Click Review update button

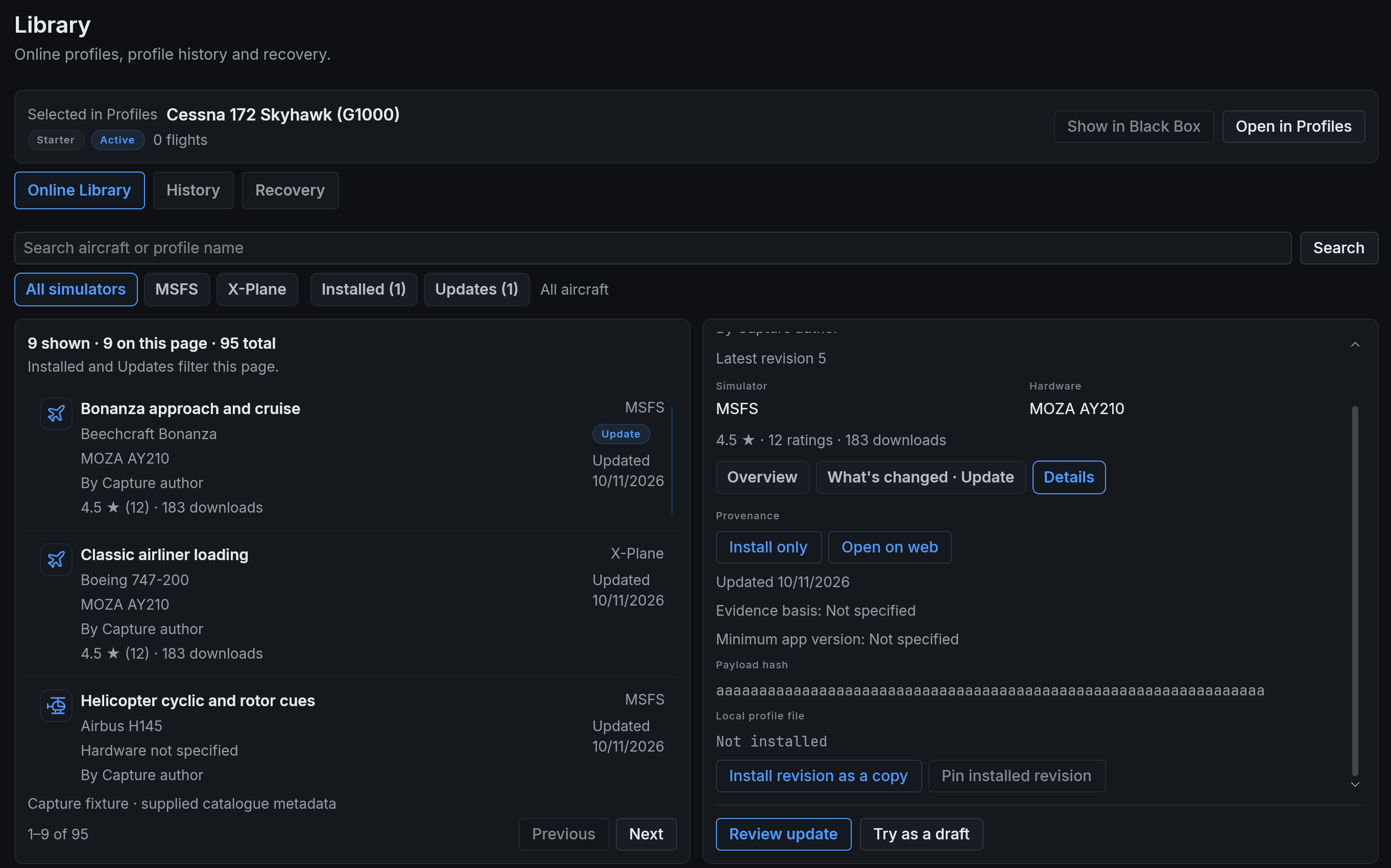click(x=783, y=834)
